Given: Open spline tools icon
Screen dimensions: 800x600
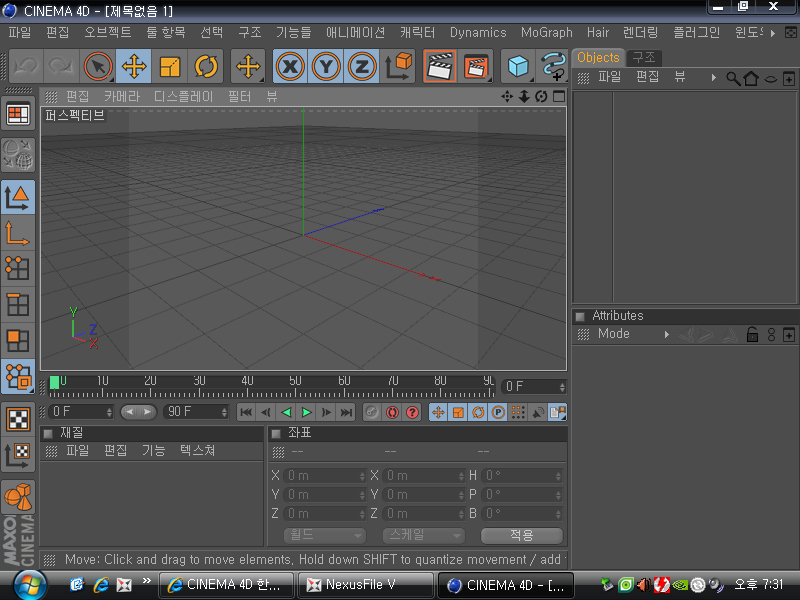Looking at the screenshot, I should click(553, 66).
